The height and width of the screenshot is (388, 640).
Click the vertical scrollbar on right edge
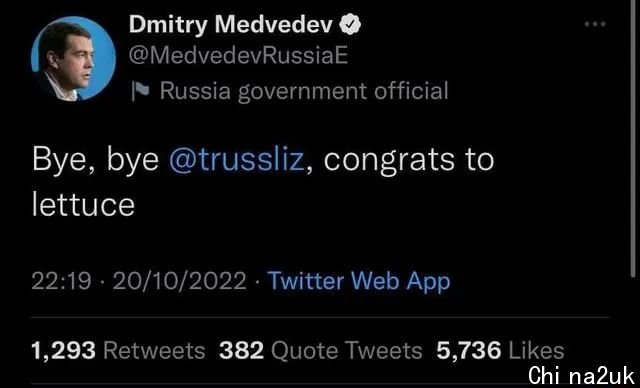[634, 139]
